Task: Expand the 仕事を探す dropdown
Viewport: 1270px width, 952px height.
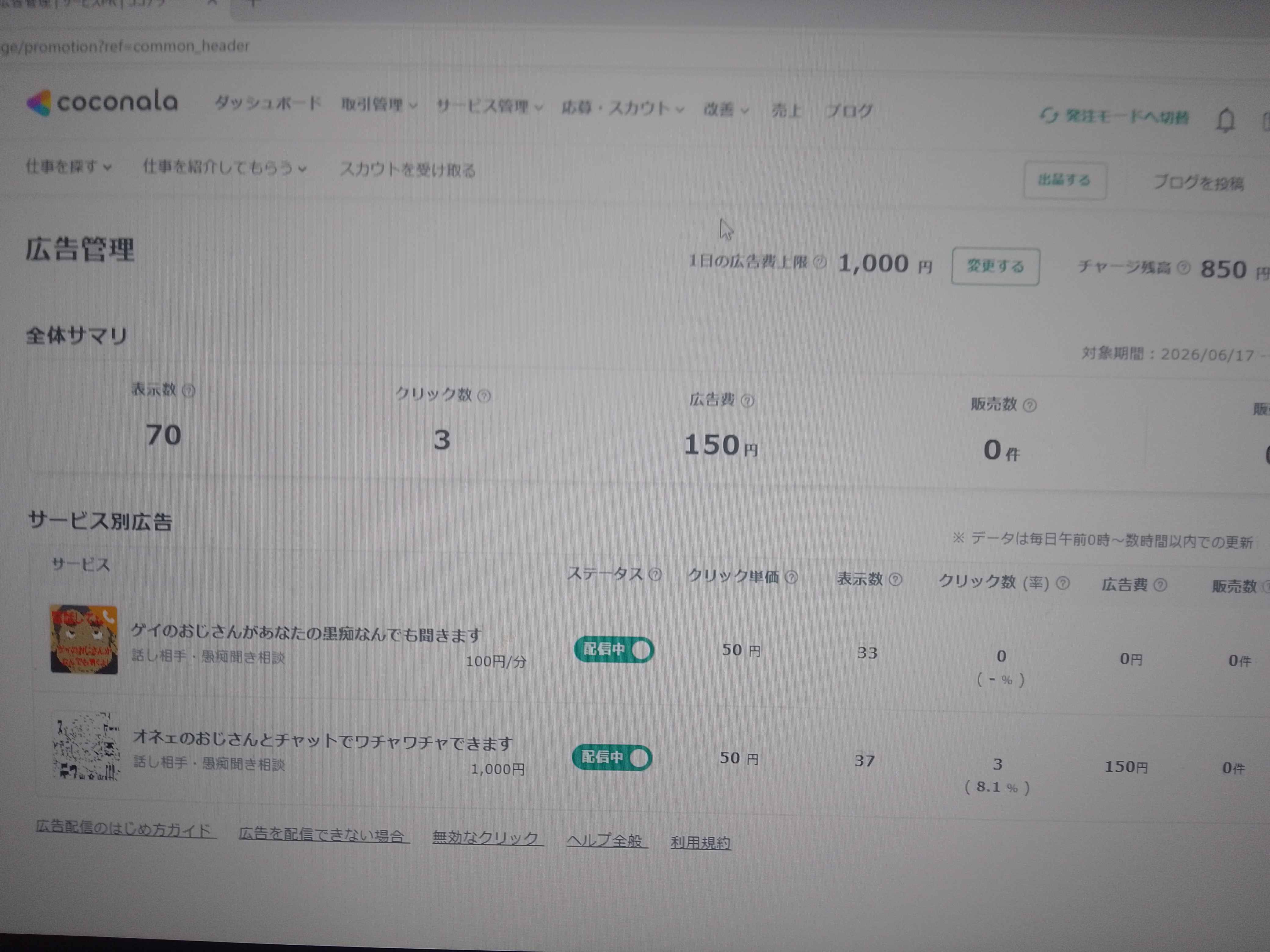Action: point(68,166)
